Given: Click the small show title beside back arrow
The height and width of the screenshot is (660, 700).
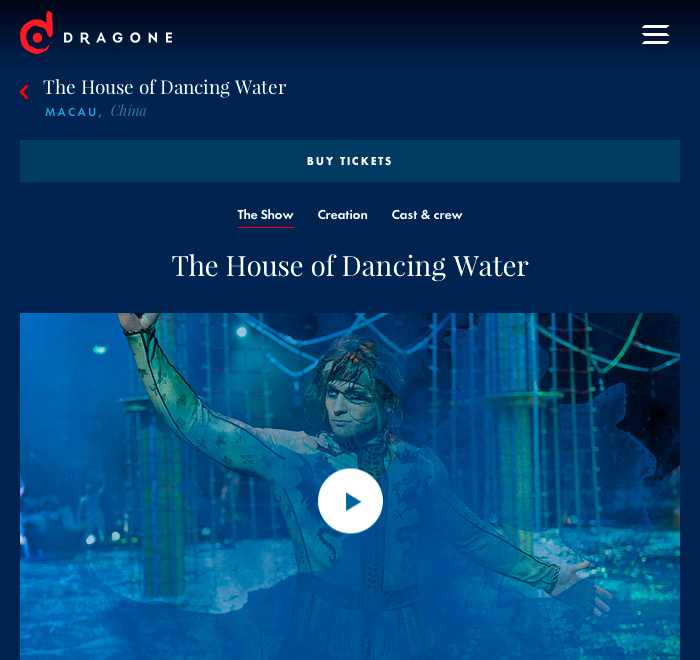Looking at the screenshot, I should [164, 87].
